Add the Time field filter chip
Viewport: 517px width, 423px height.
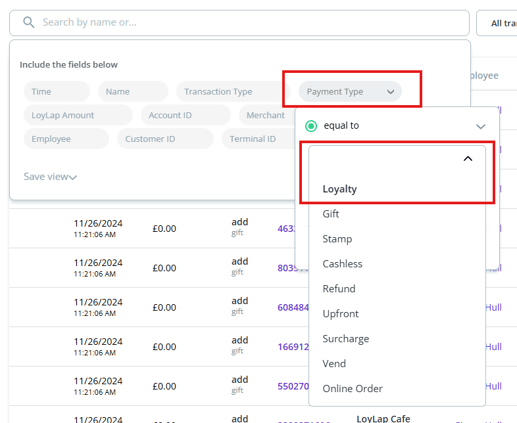coord(57,92)
